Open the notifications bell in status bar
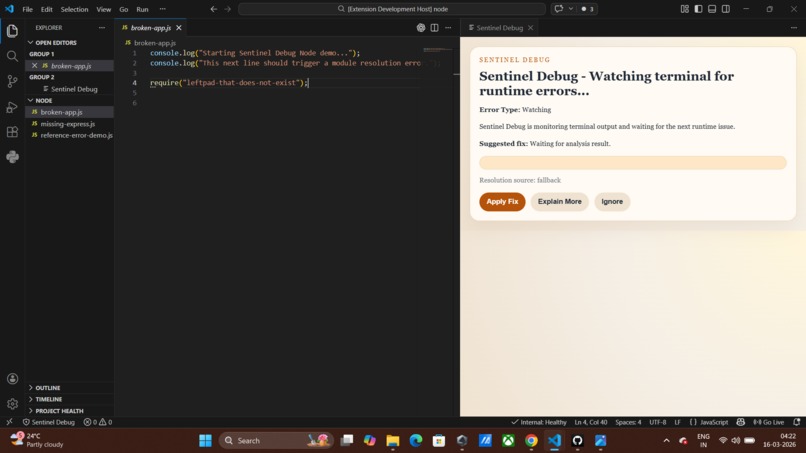The image size is (806, 453). coord(796,422)
